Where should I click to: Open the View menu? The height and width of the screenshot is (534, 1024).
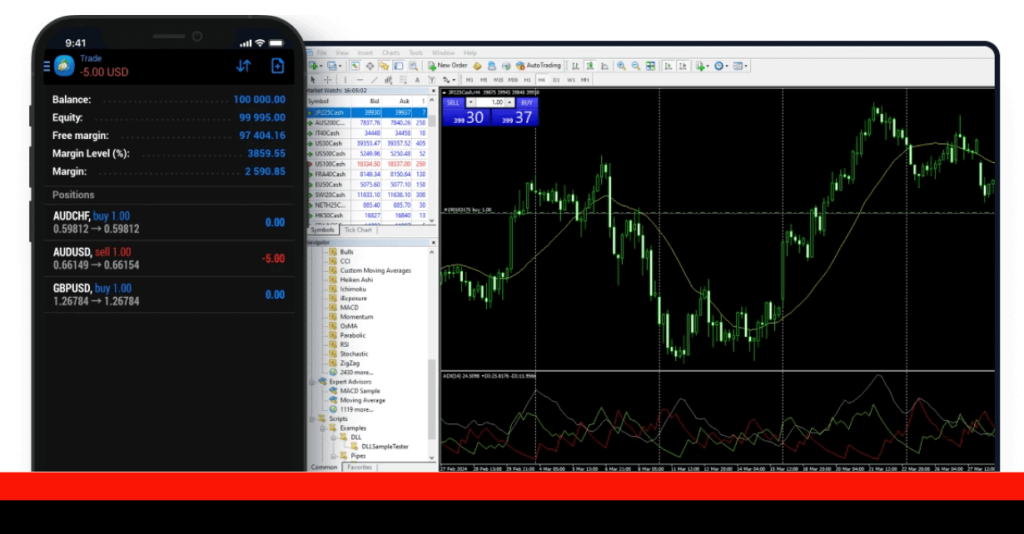pos(342,53)
